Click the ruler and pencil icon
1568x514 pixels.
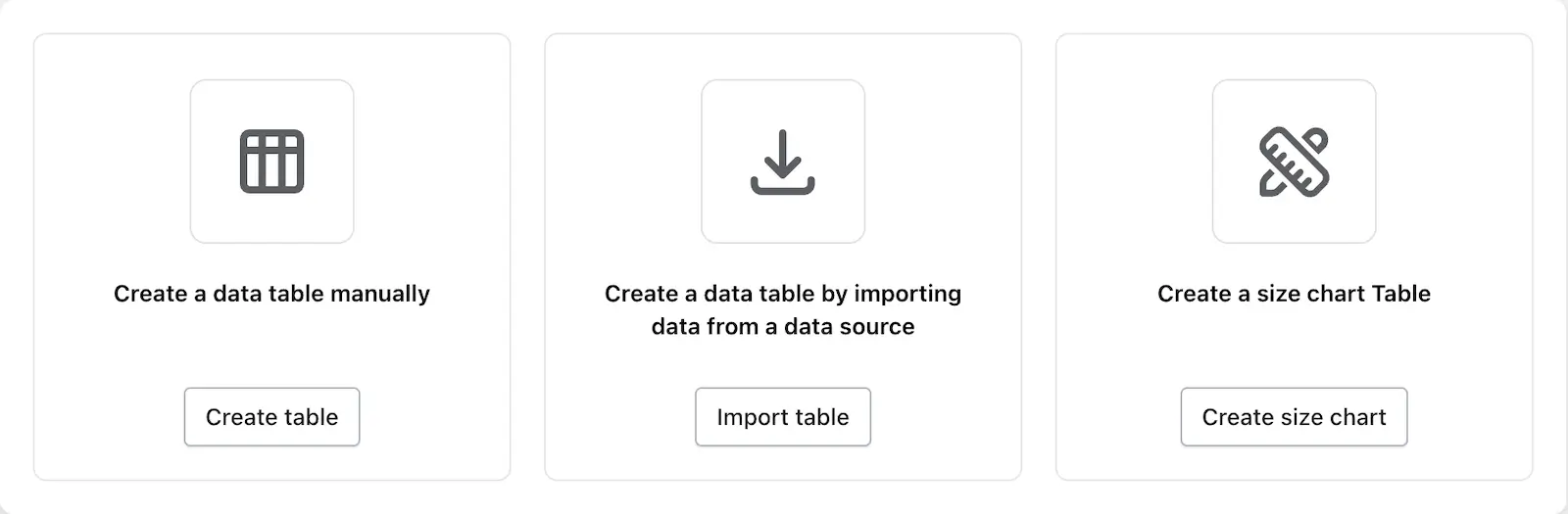pos(1294,162)
